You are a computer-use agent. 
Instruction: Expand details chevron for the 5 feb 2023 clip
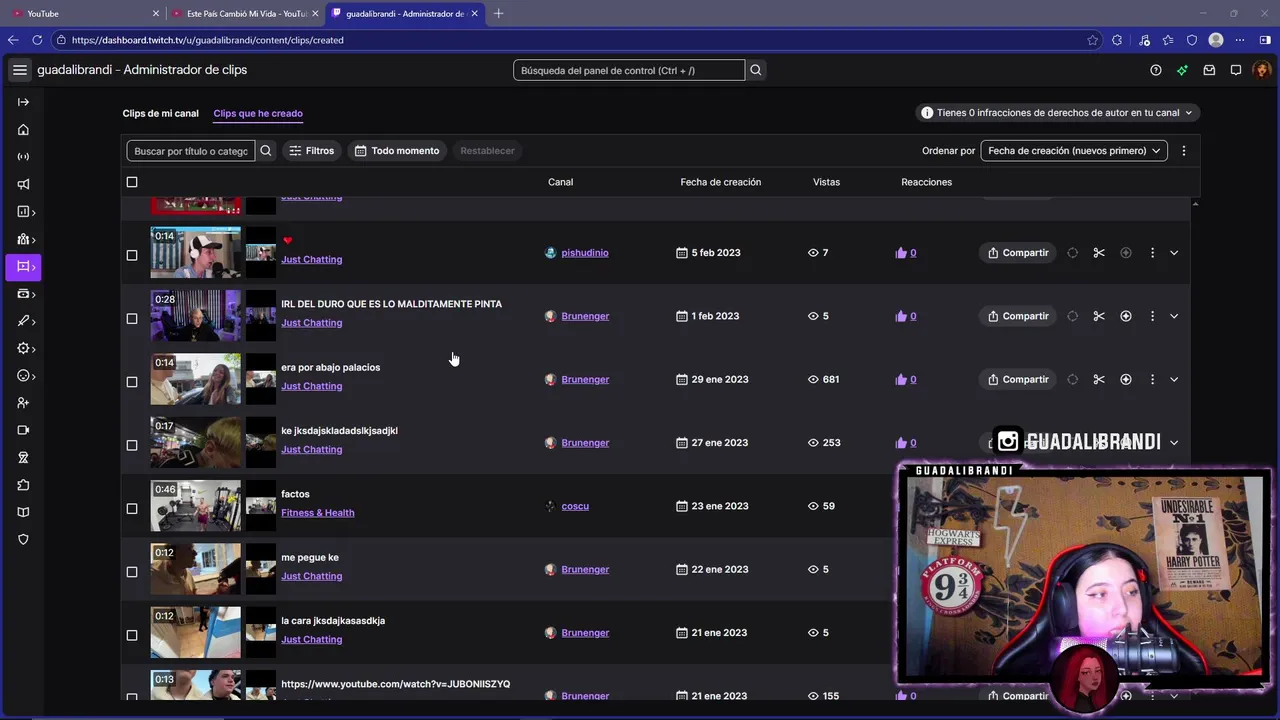pos(1174,253)
